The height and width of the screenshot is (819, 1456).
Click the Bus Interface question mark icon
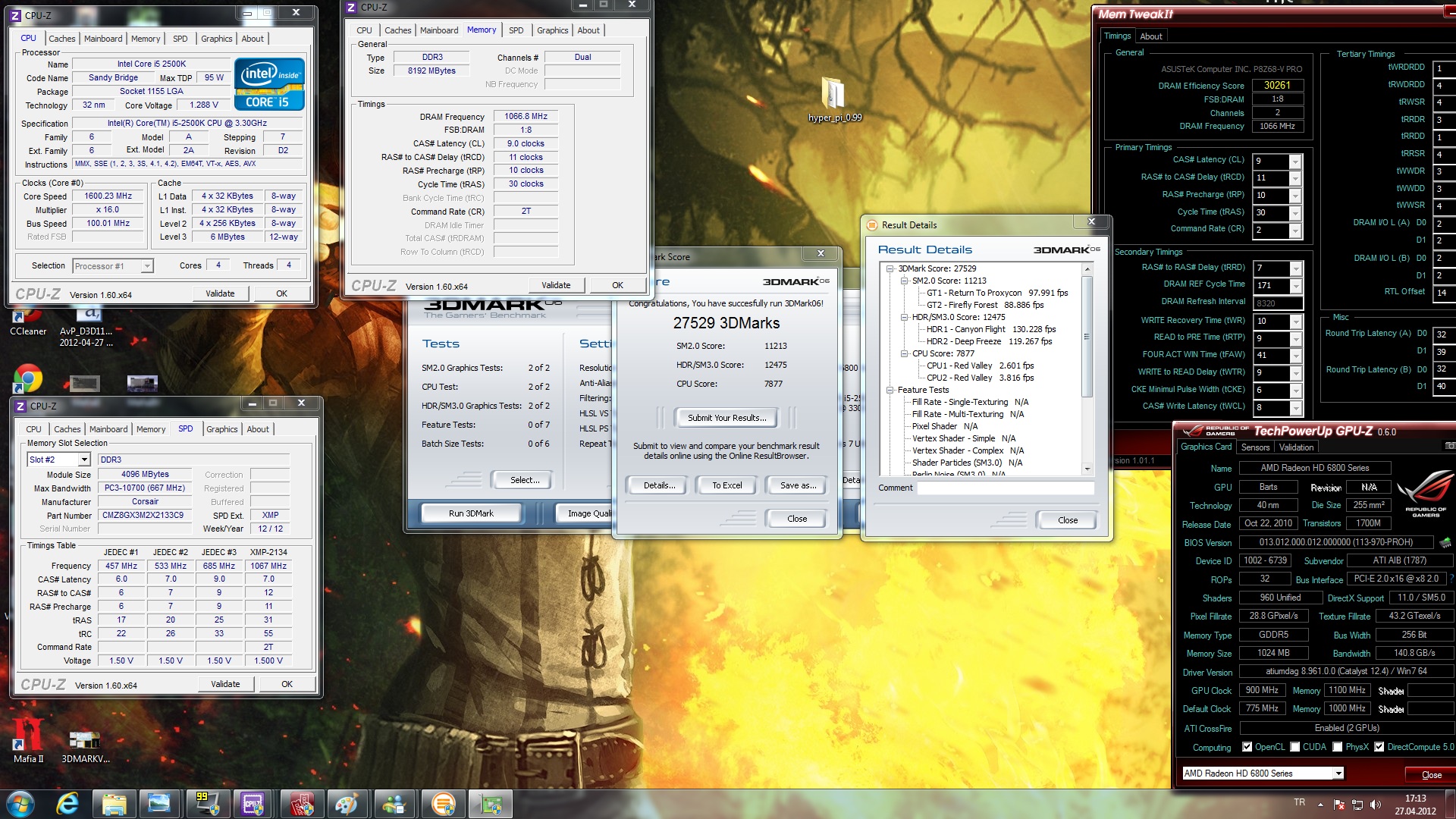(1451, 579)
